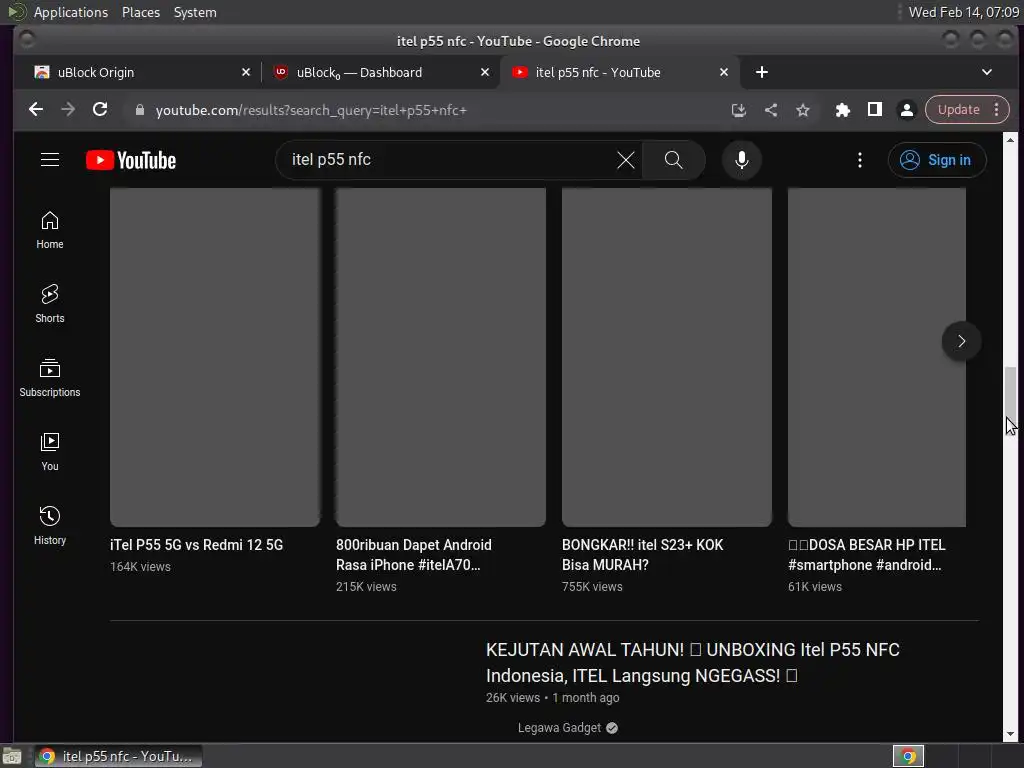This screenshot has height=768, width=1024.
Task: Close the uBlock Dashboard tab
Action: point(485,72)
